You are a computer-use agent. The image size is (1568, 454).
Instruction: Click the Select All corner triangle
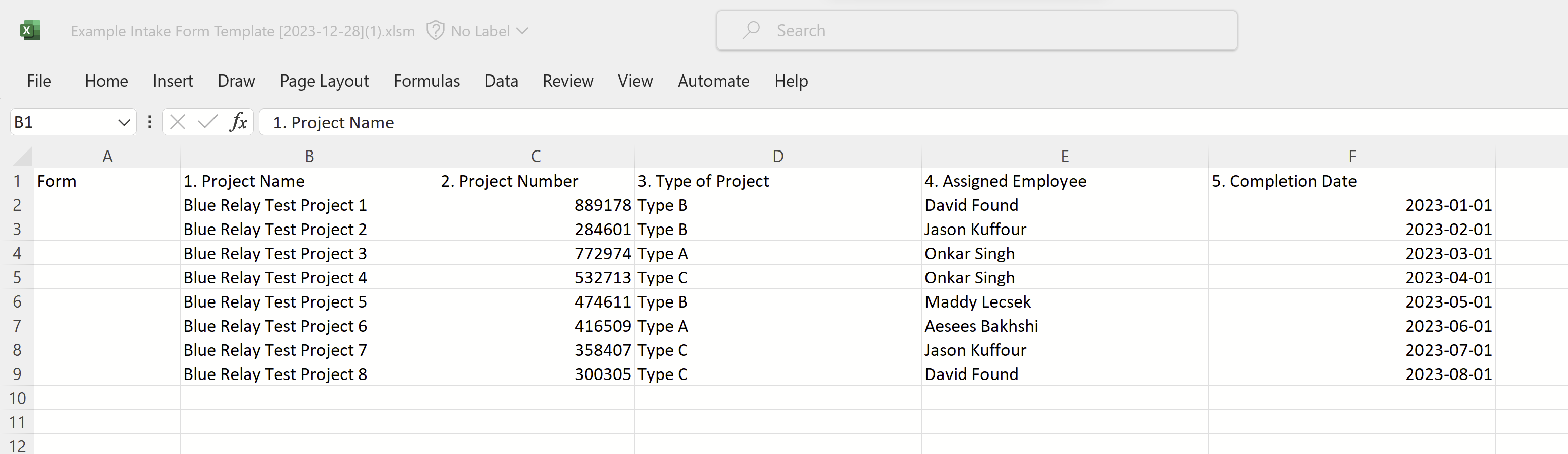pos(23,157)
